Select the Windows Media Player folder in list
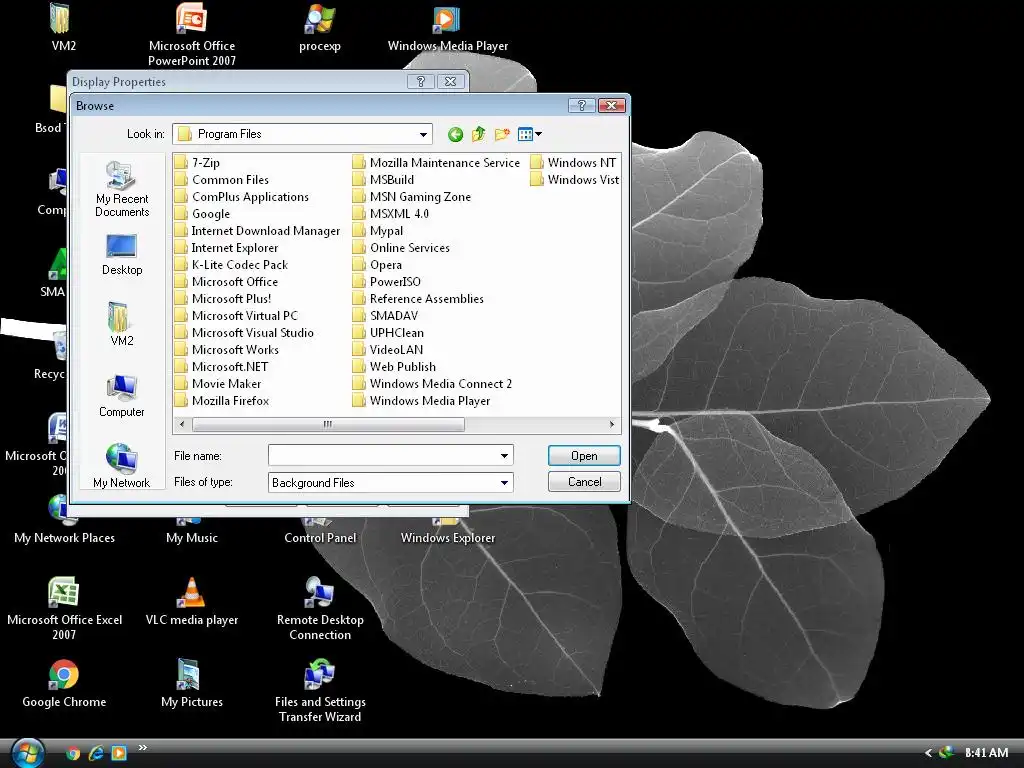The height and width of the screenshot is (768, 1024). [x=421, y=400]
